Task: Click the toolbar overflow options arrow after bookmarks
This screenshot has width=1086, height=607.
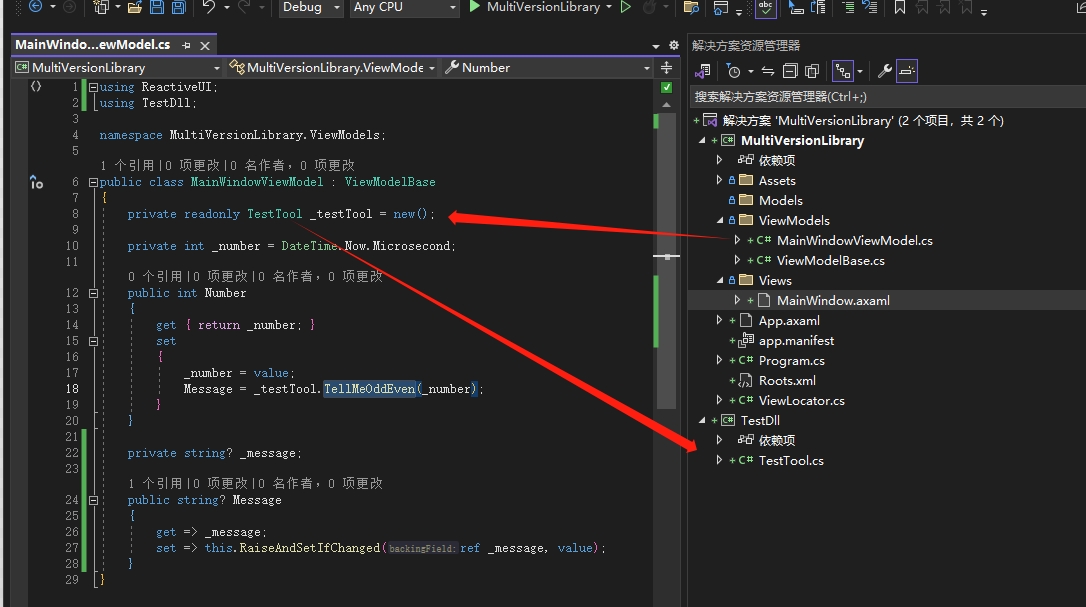Action: (983, 12)
